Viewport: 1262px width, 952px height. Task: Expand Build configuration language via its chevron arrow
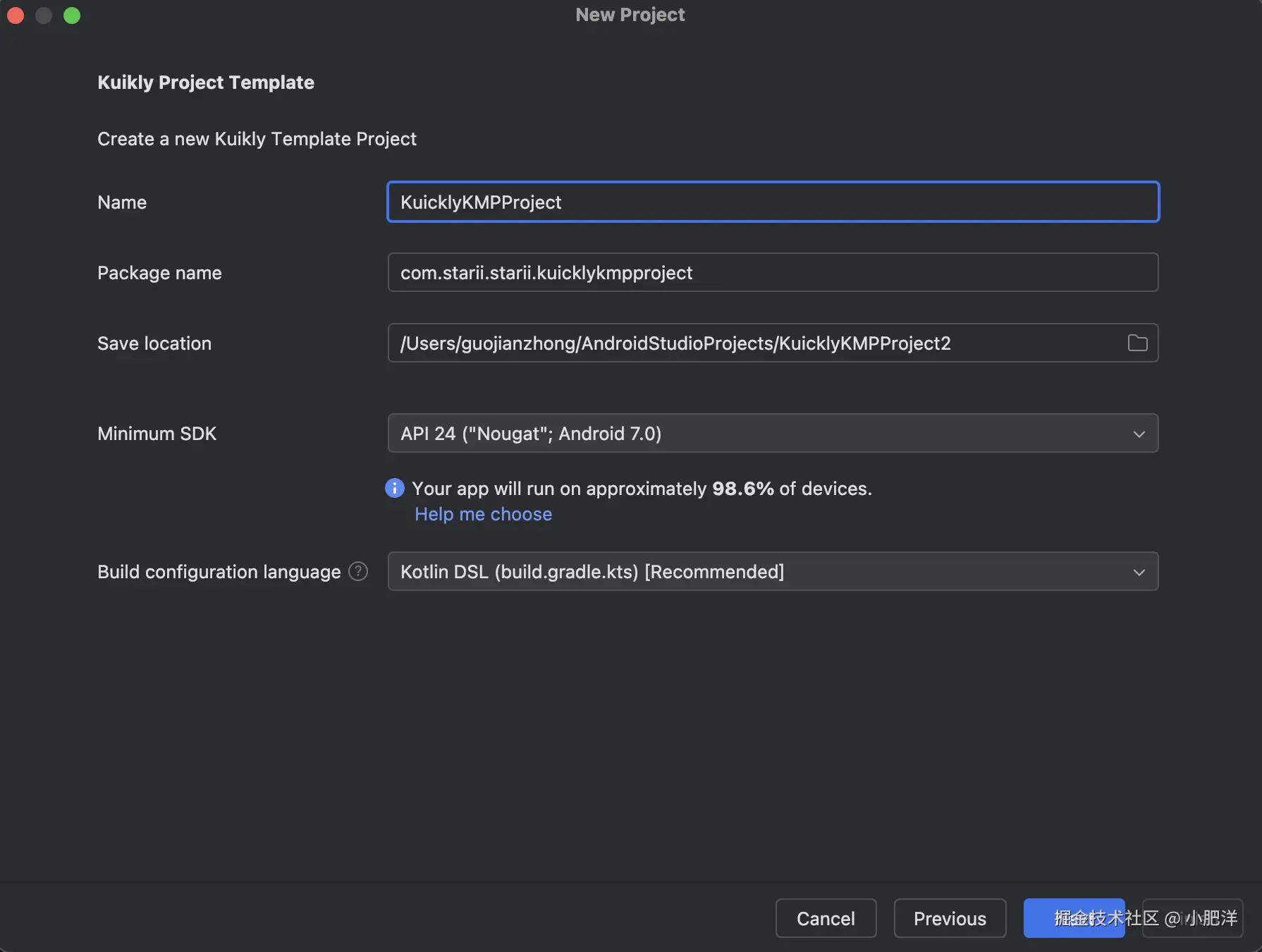1139,572
